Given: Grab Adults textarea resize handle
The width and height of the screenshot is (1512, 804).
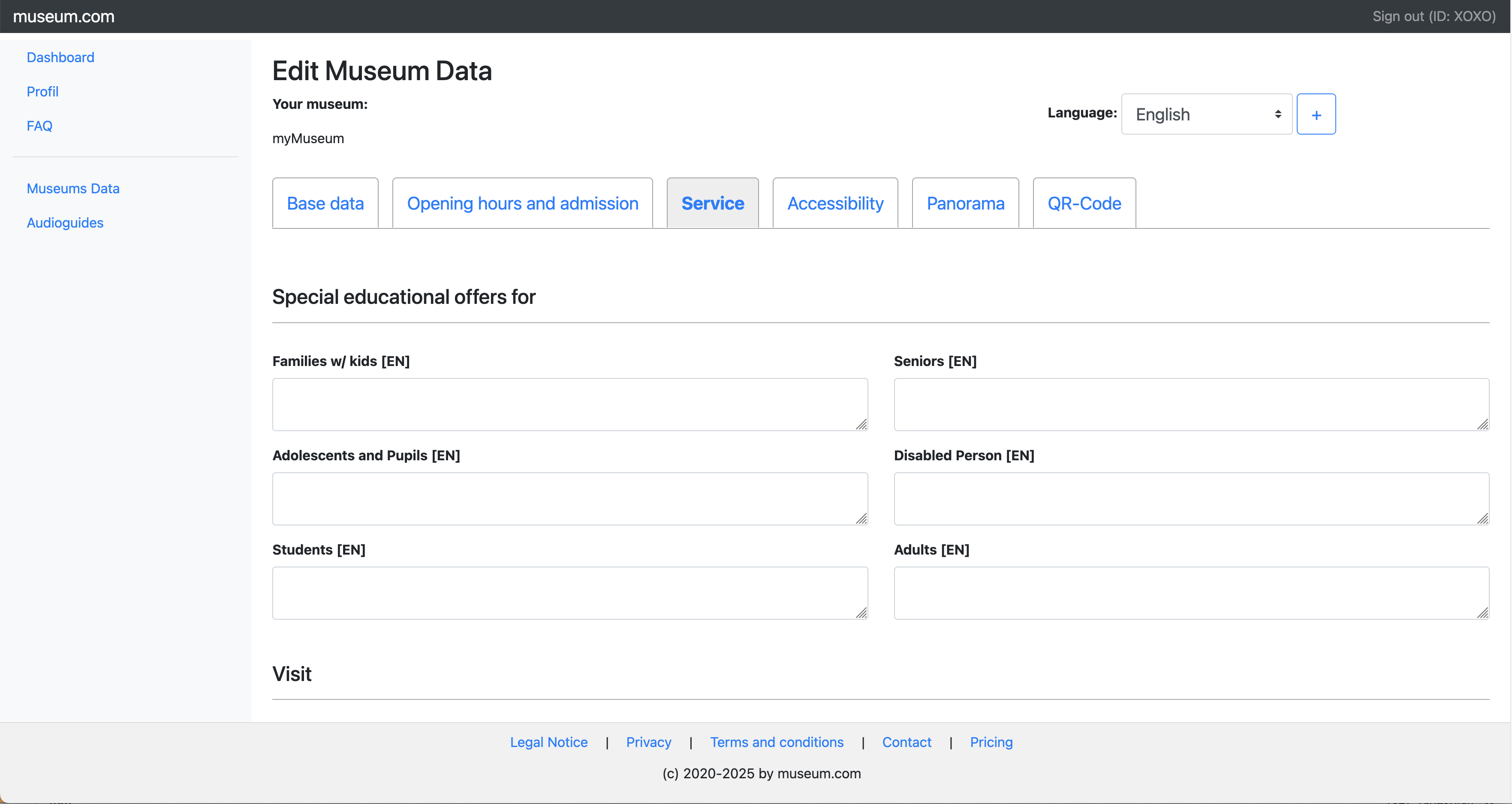Looking at the screenshot, I should click(x=1483, y=613).
